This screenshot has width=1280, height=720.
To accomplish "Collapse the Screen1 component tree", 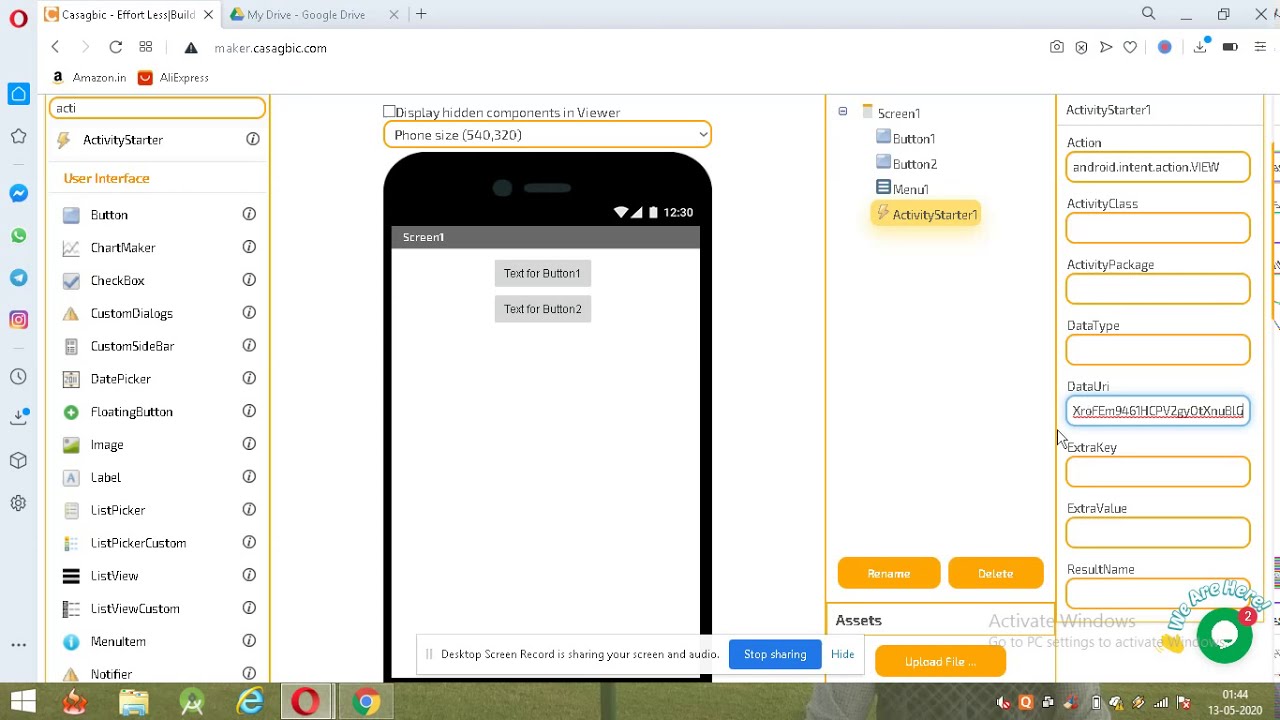I will [x=843, y=112].
